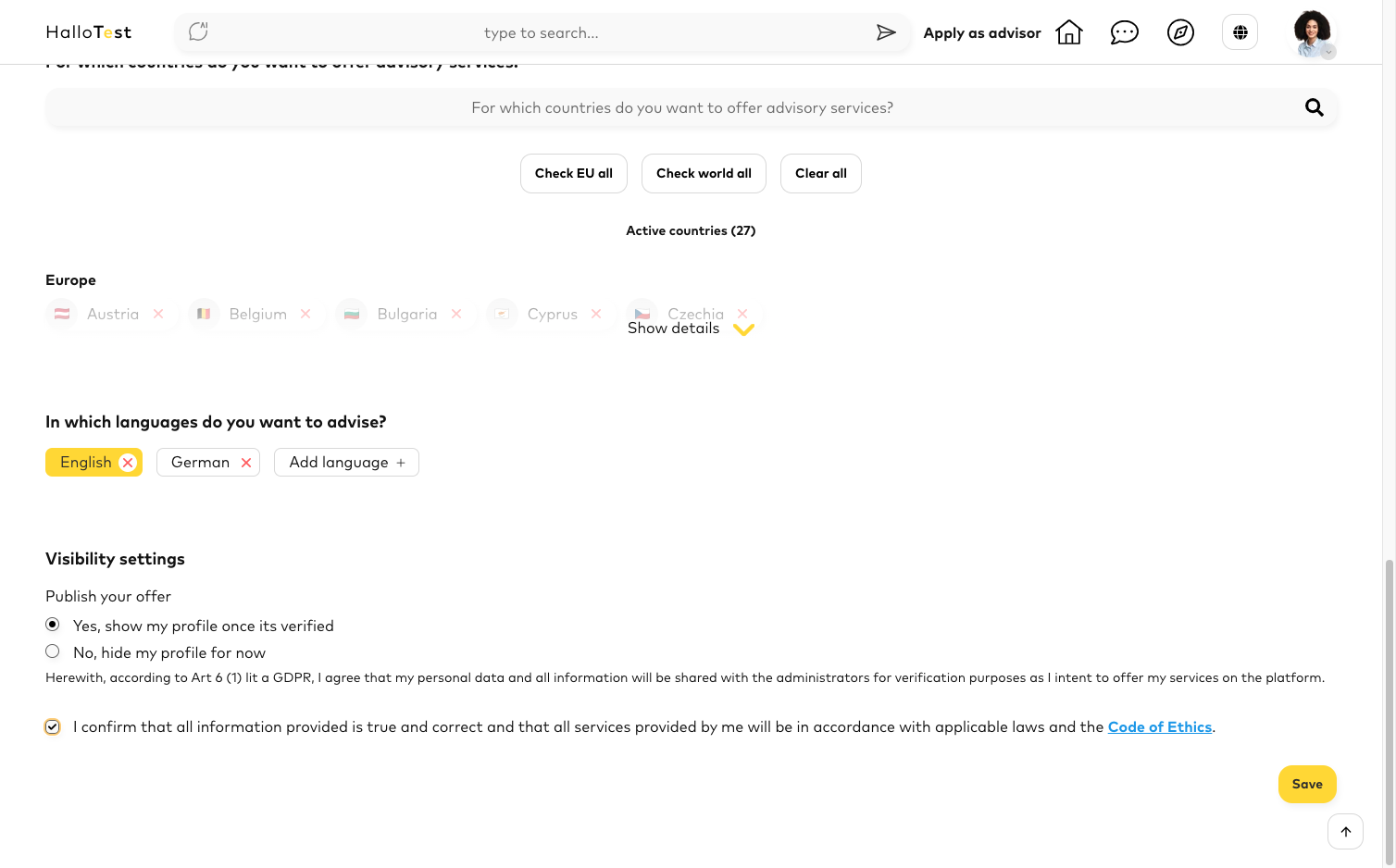Focus the 'type to search...' field
This screenshot has width=1396, height=868.
[542, 32]
